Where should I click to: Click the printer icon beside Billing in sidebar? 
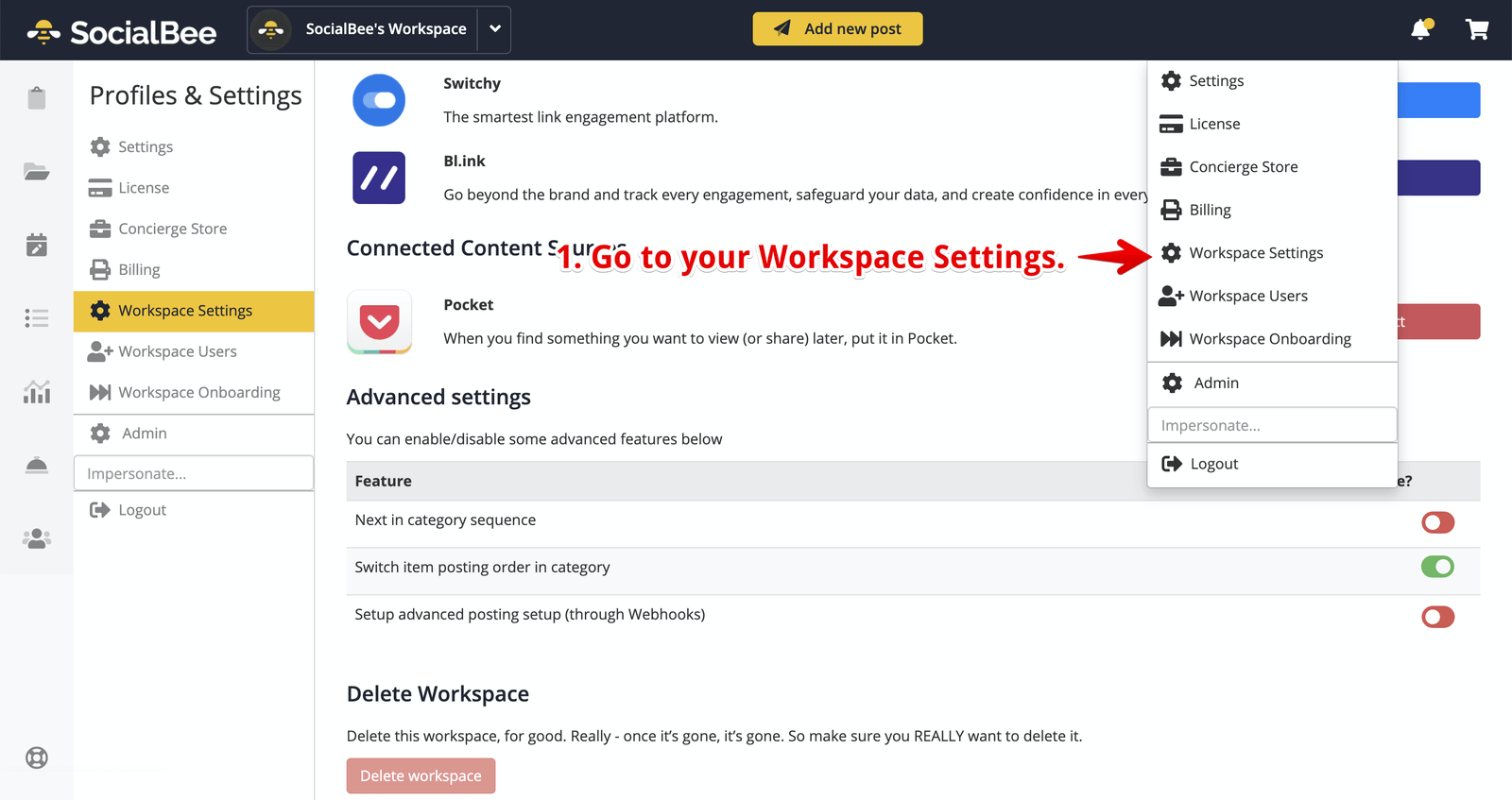coord(100,269)
